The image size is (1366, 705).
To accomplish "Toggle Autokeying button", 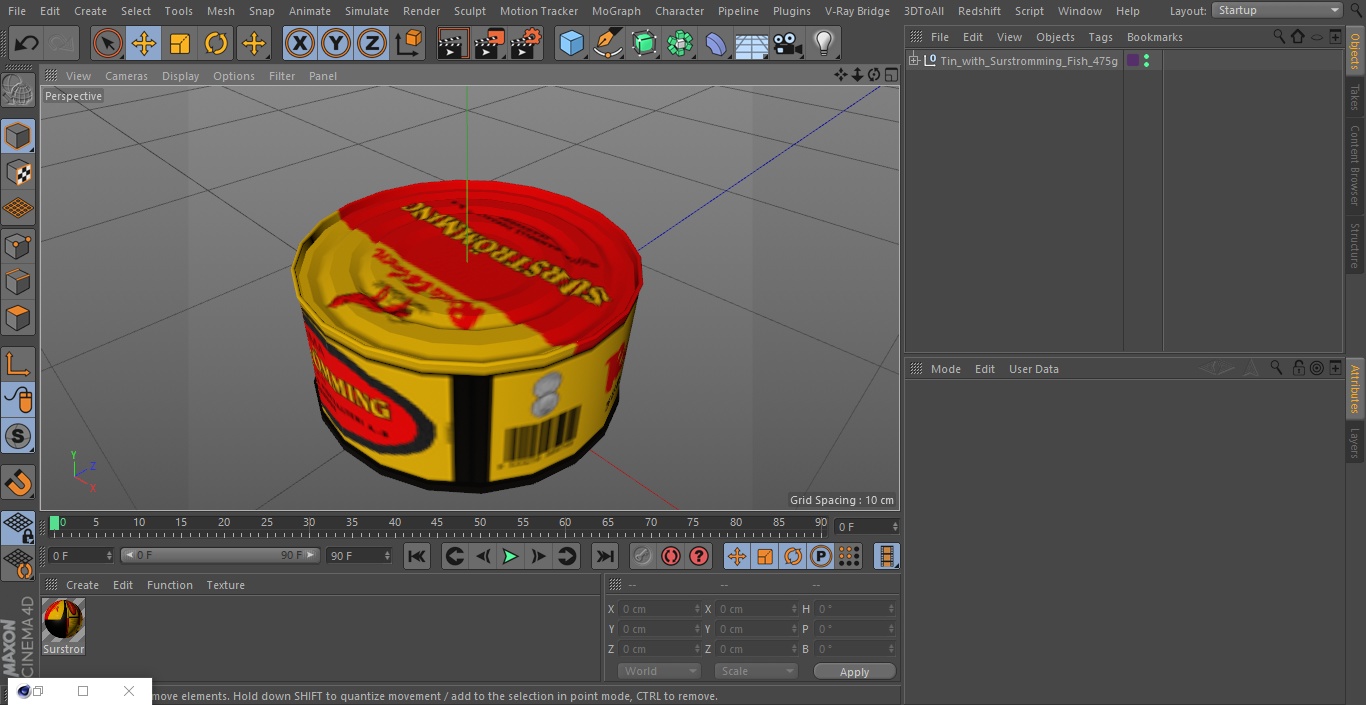I will click(x=671, y=556).
